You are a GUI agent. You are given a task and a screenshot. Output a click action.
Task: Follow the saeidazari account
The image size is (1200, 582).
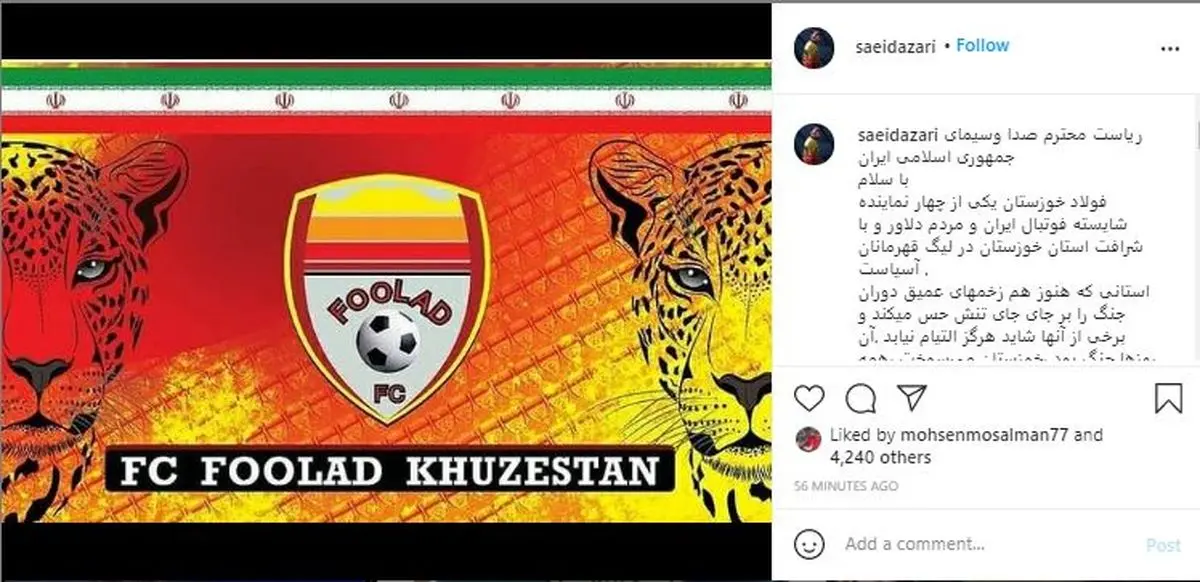[x=983, y=46]
